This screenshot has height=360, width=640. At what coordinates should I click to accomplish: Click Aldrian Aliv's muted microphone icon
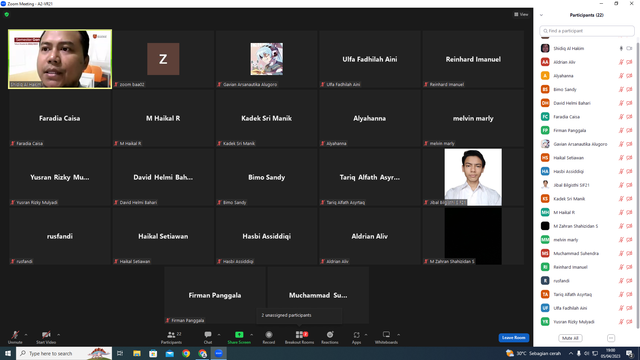621,62
